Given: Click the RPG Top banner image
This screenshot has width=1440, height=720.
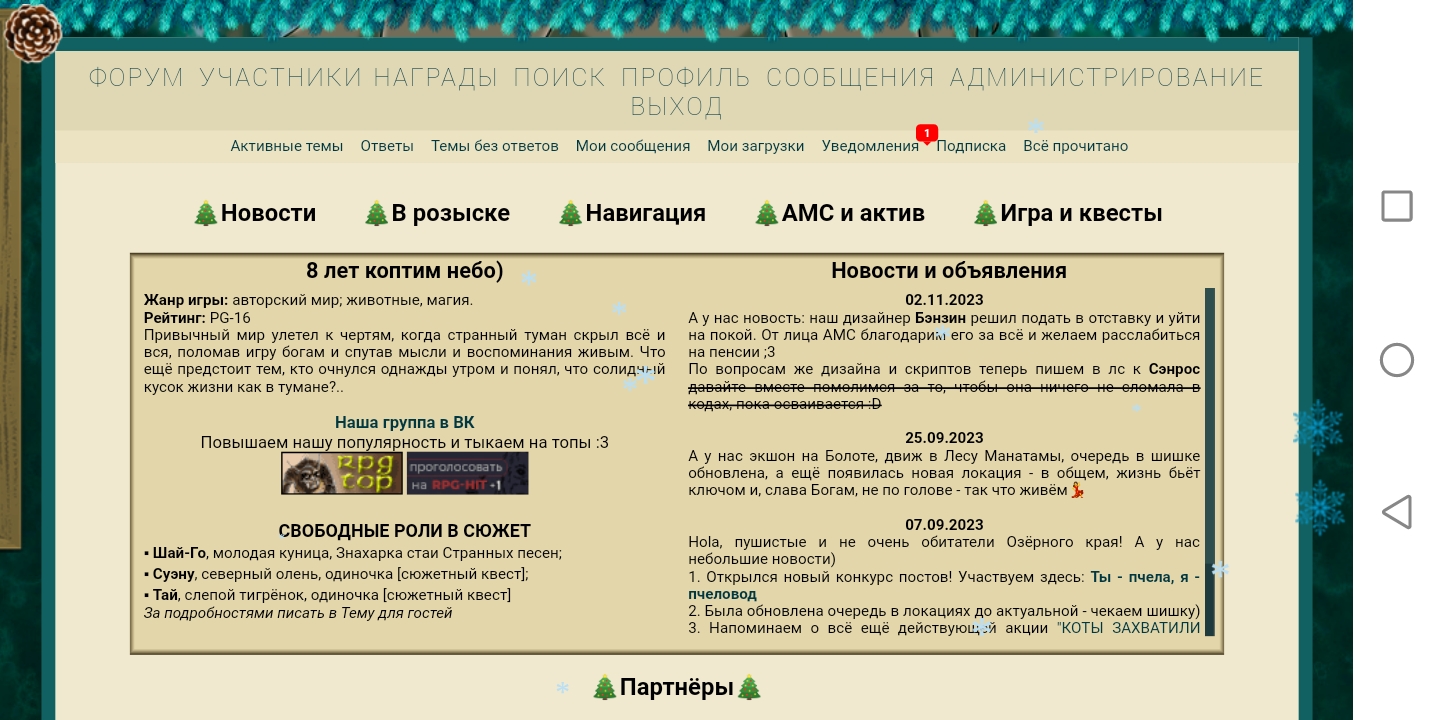Looking at the screenshot, I should point(341,473).
